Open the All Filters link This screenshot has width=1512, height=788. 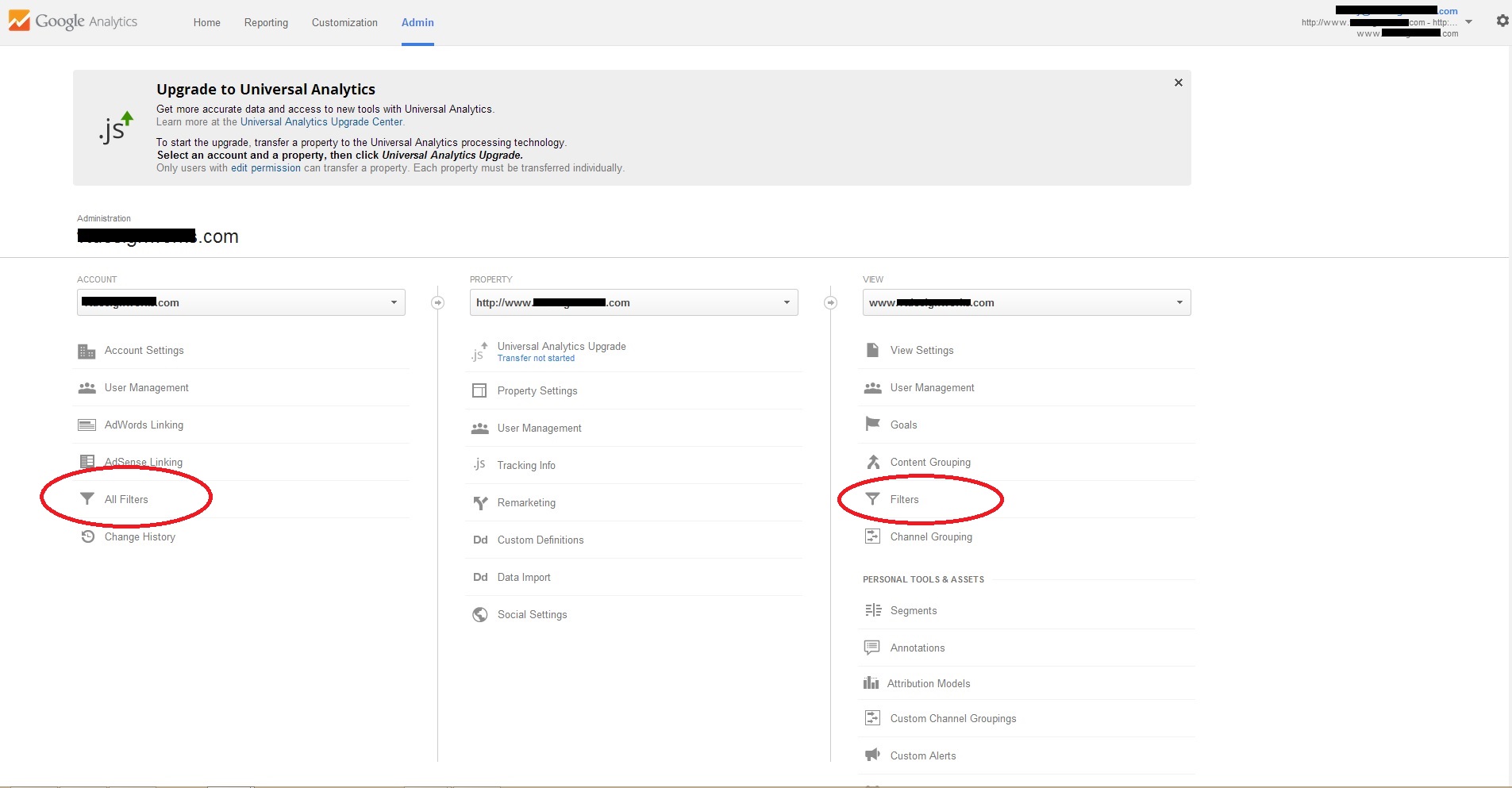[126, 500]
